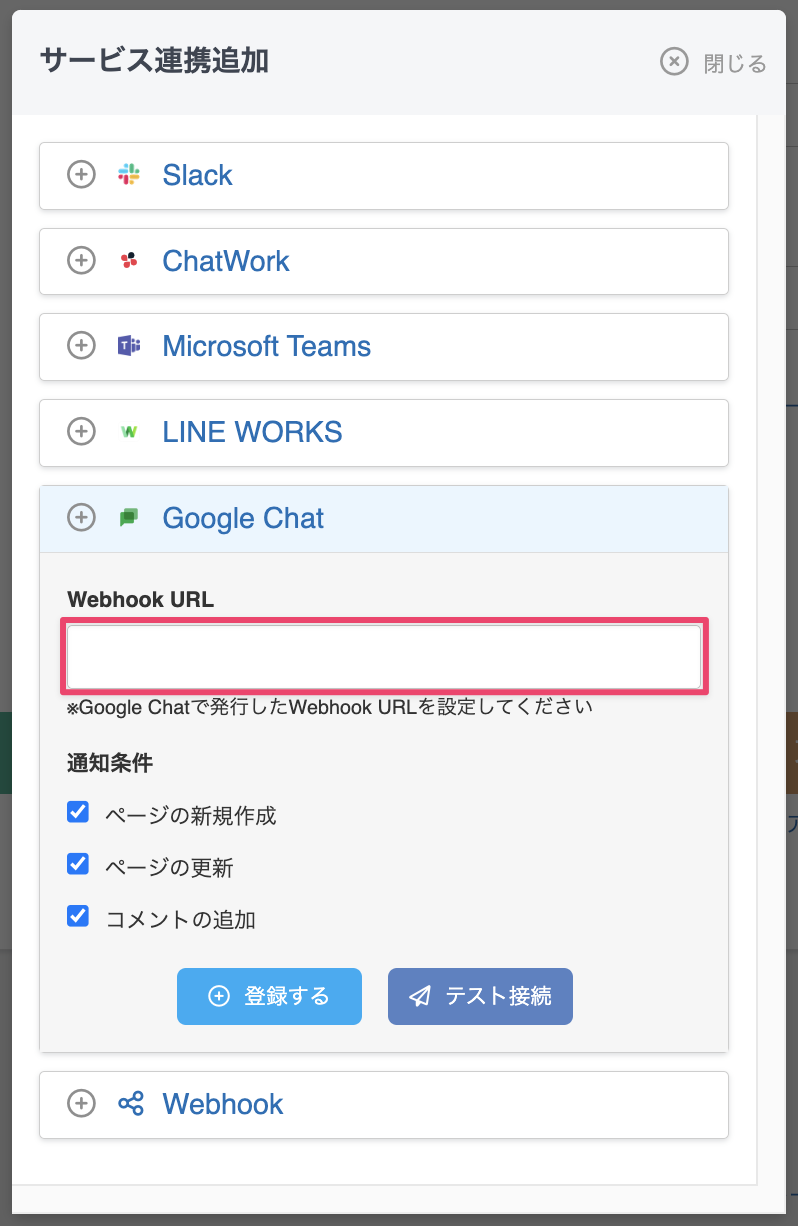Expand the Slack section plus icon

(x=81, y=175)
